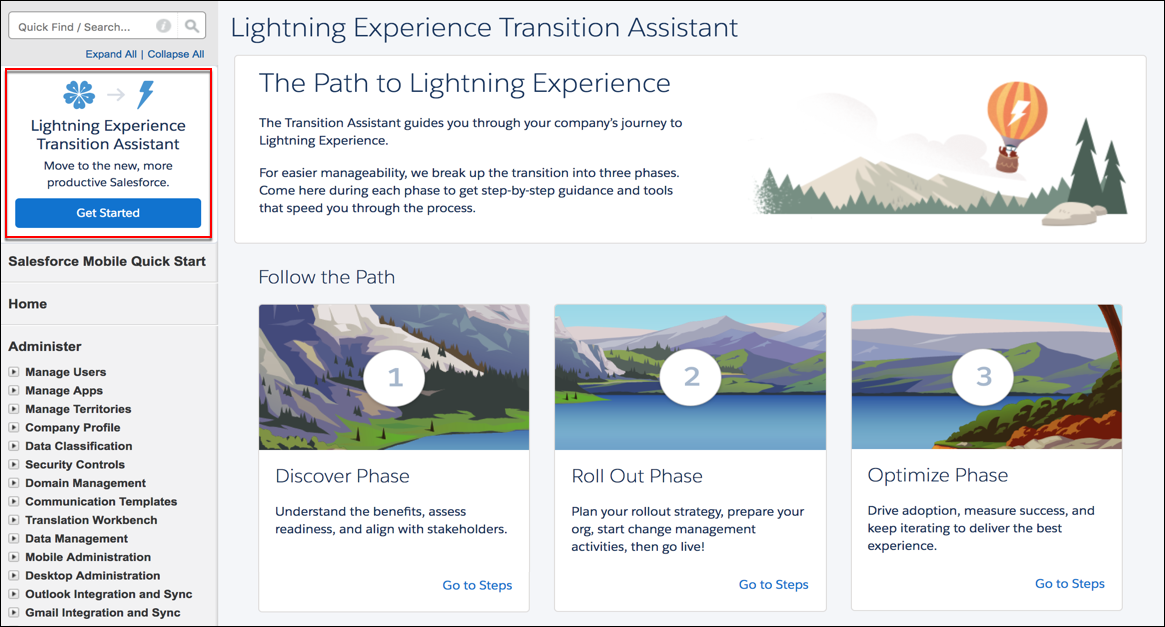
Task: Click The Path to Lightning Experience heading
Action: click(464, 83)
